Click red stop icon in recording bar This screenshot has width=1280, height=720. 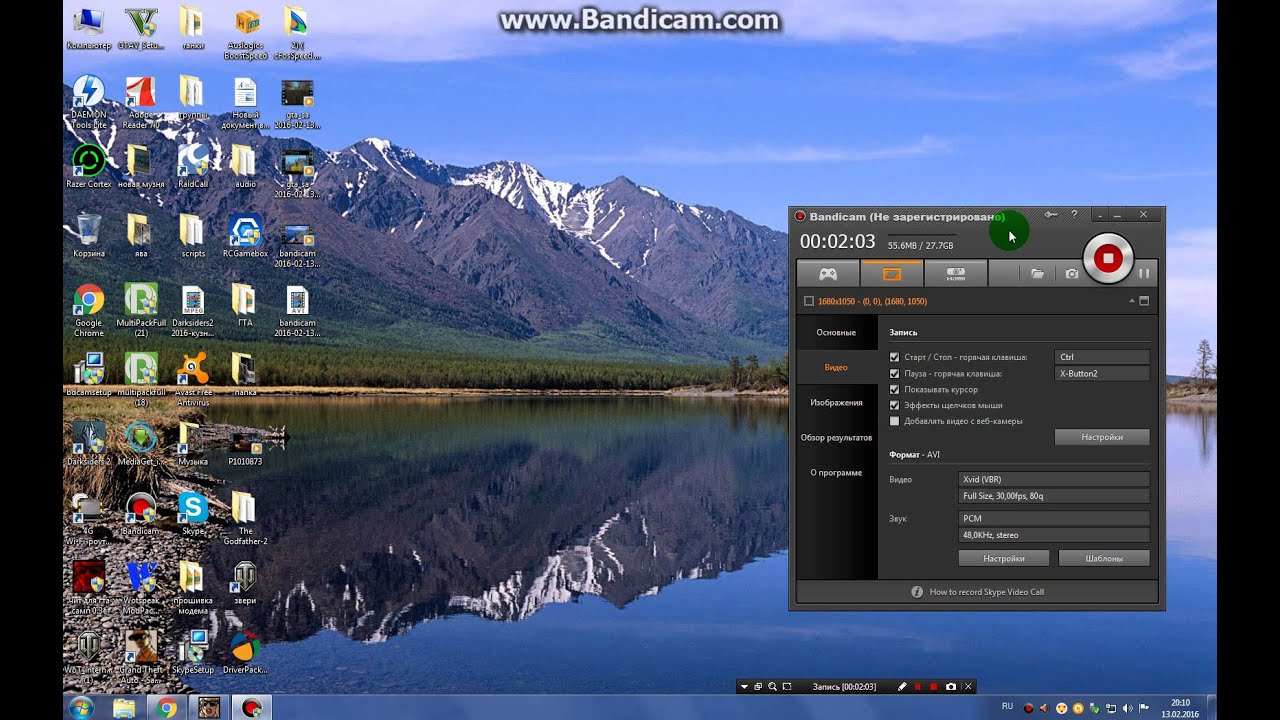(934, 687)
